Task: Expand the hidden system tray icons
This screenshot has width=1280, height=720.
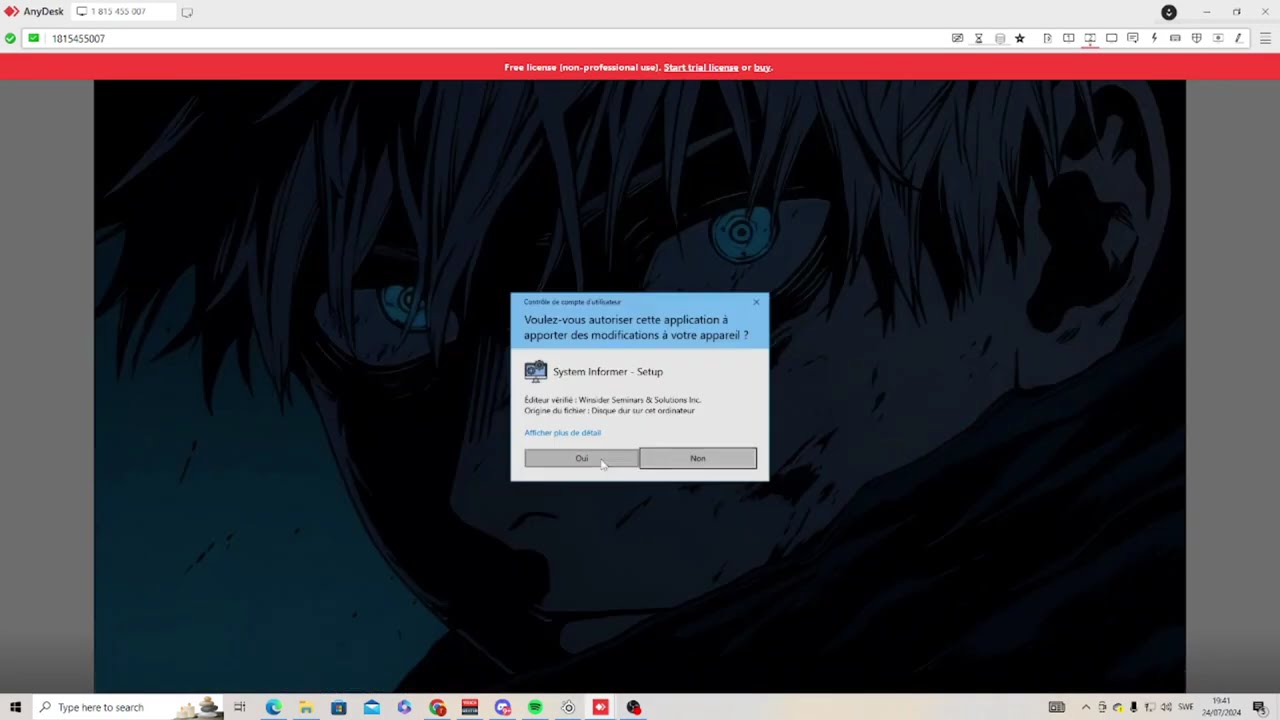Action: [1086, 707]
